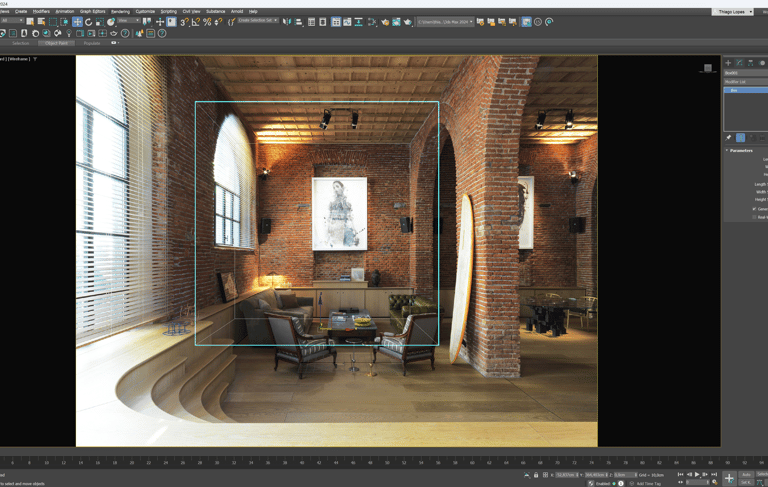Switch to the Modify panel icon
This screenshot has width=768, height=487.
tap(739, 63)
